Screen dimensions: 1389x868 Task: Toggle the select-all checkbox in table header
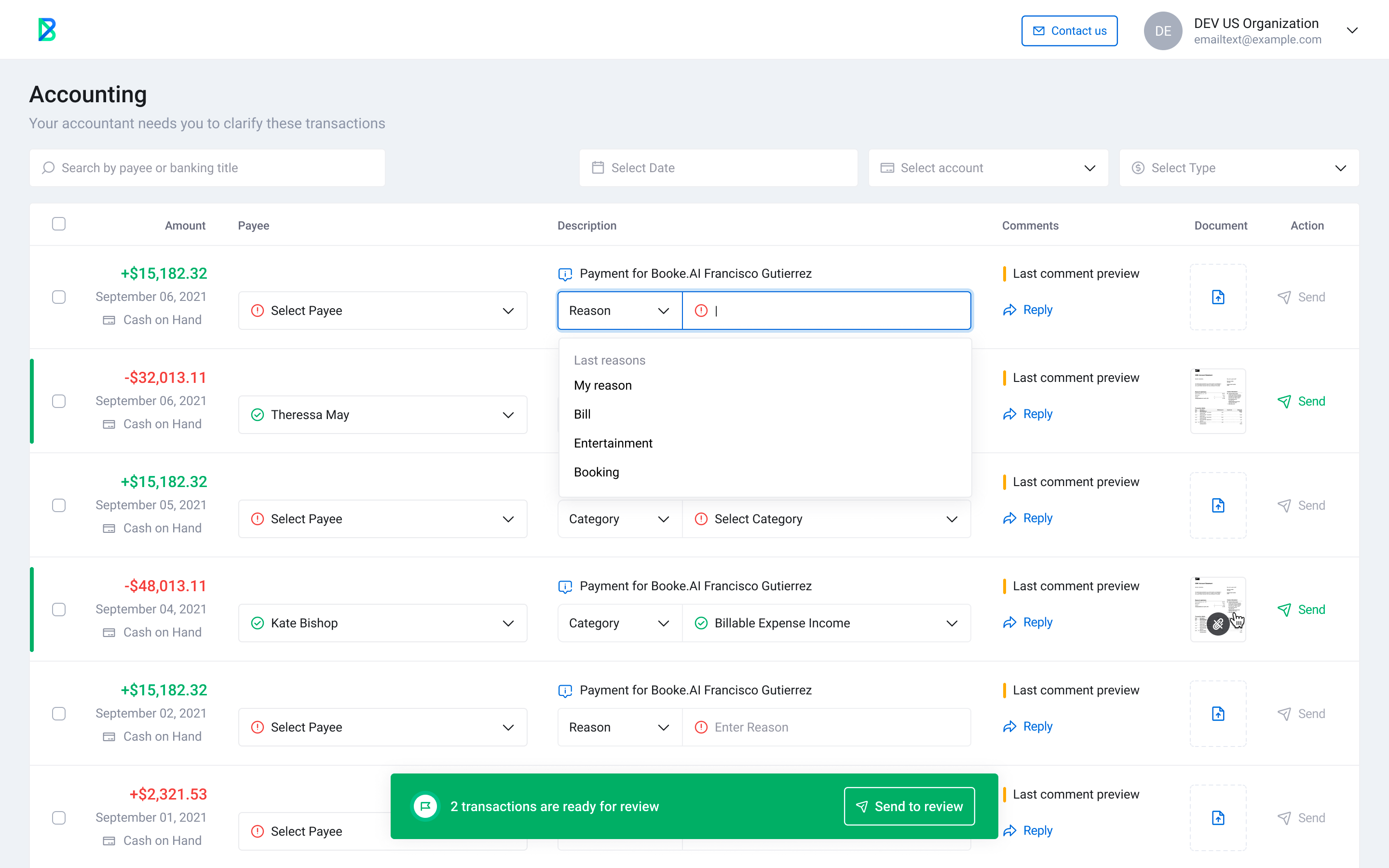tap(58, 224)
